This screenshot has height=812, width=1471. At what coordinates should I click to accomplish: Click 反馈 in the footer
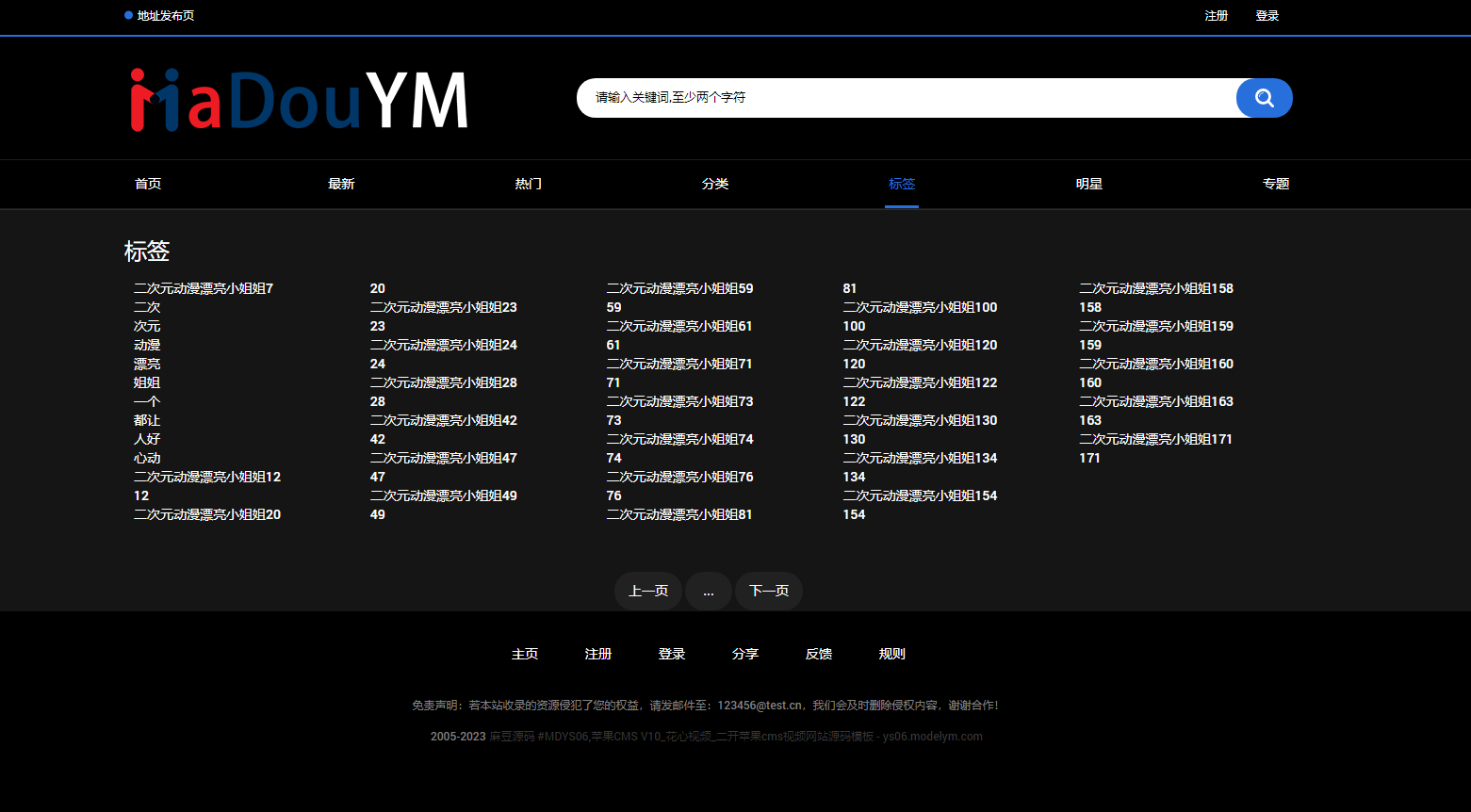(819, 653)
